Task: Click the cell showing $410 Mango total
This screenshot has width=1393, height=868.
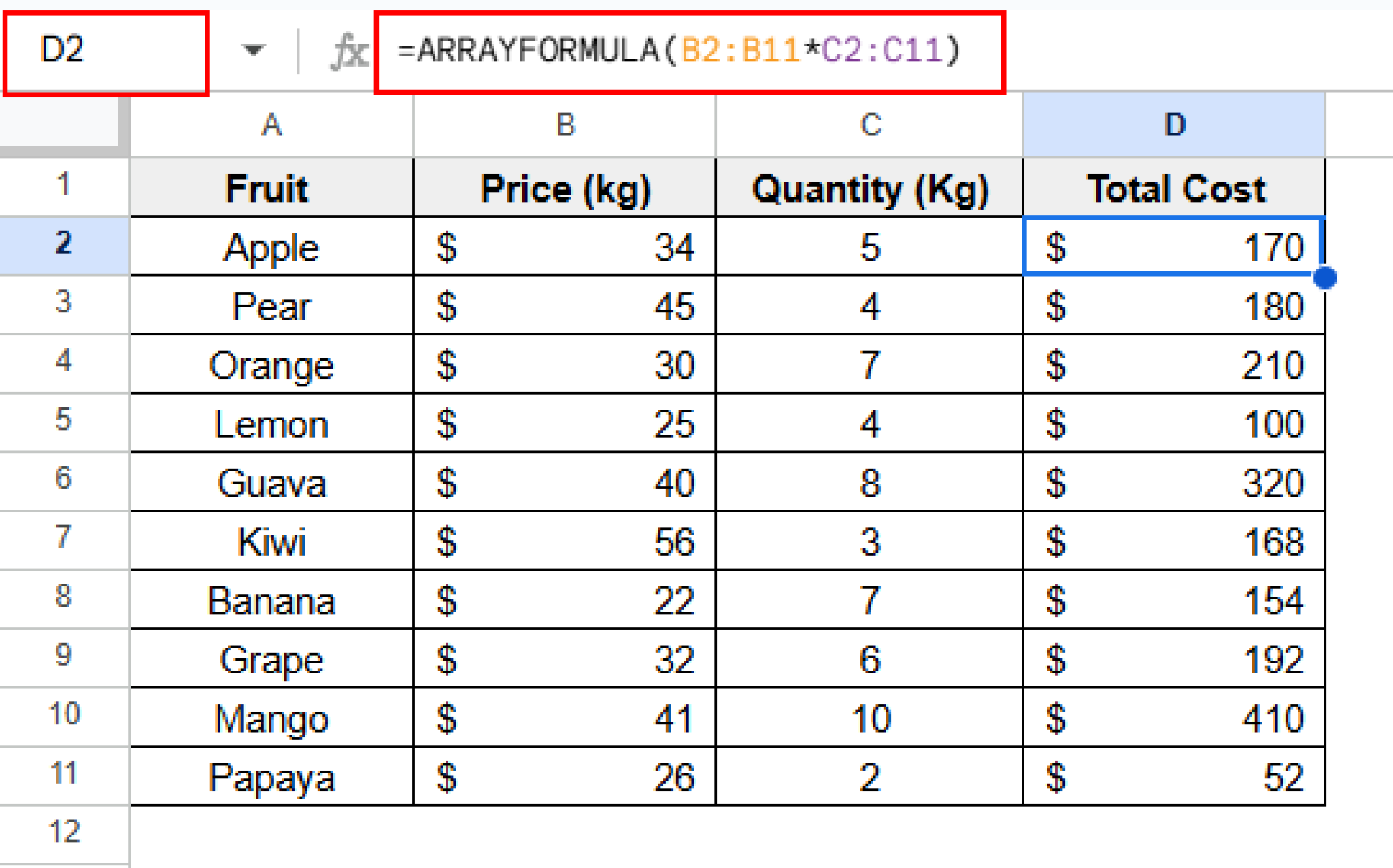Action: 1173,716
